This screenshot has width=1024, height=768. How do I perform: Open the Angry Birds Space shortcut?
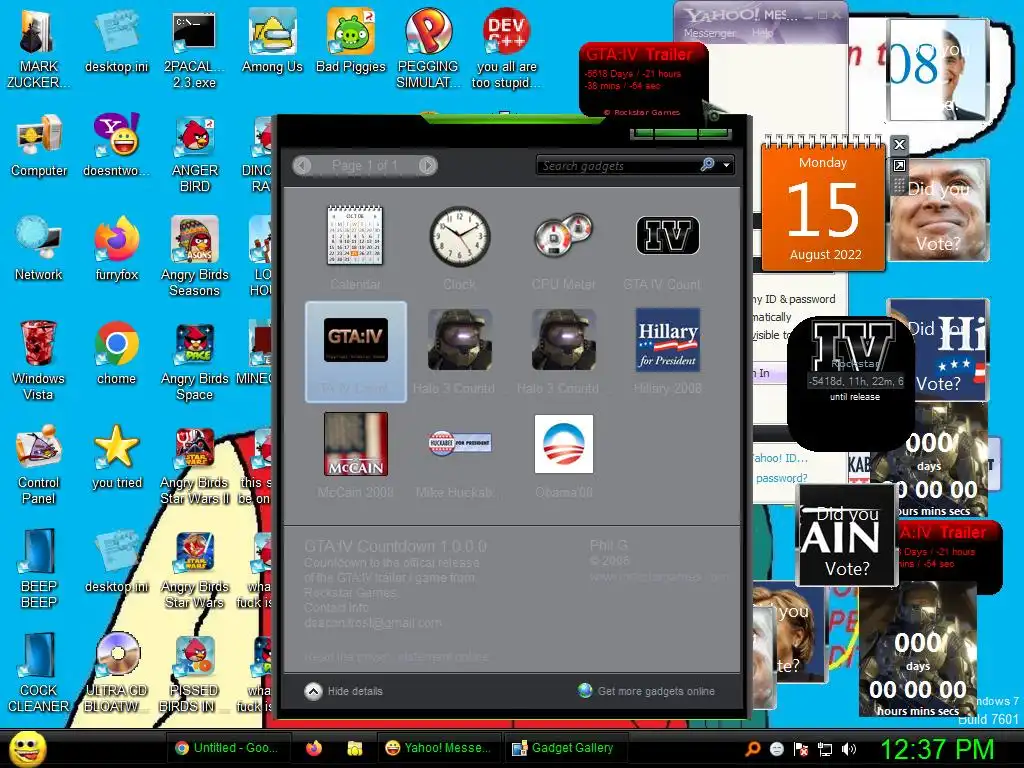coord(195,360)
